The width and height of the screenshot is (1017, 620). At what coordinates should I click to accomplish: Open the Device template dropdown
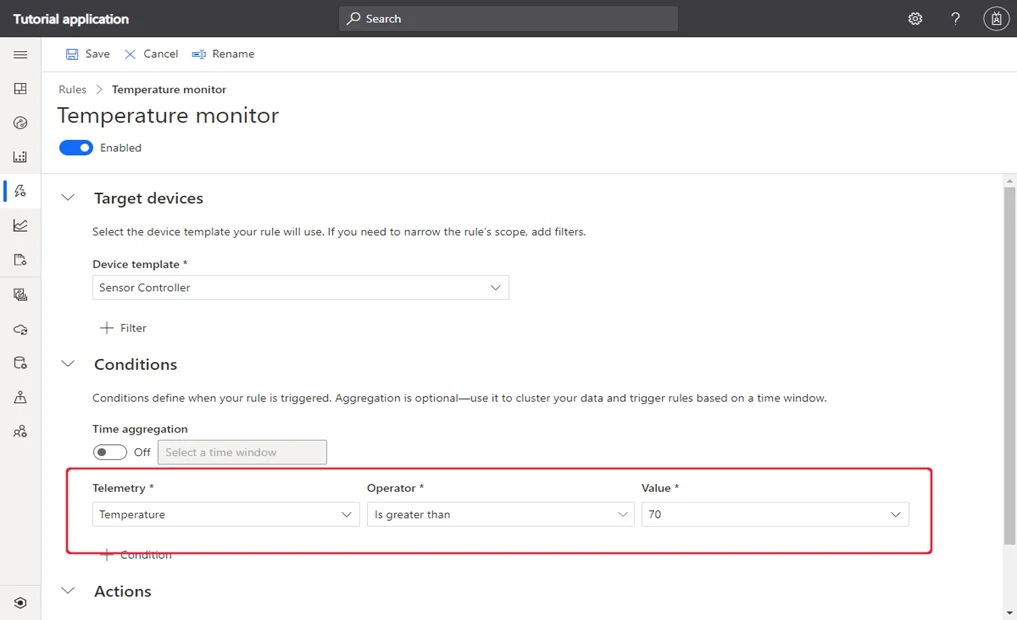(300, 287)
